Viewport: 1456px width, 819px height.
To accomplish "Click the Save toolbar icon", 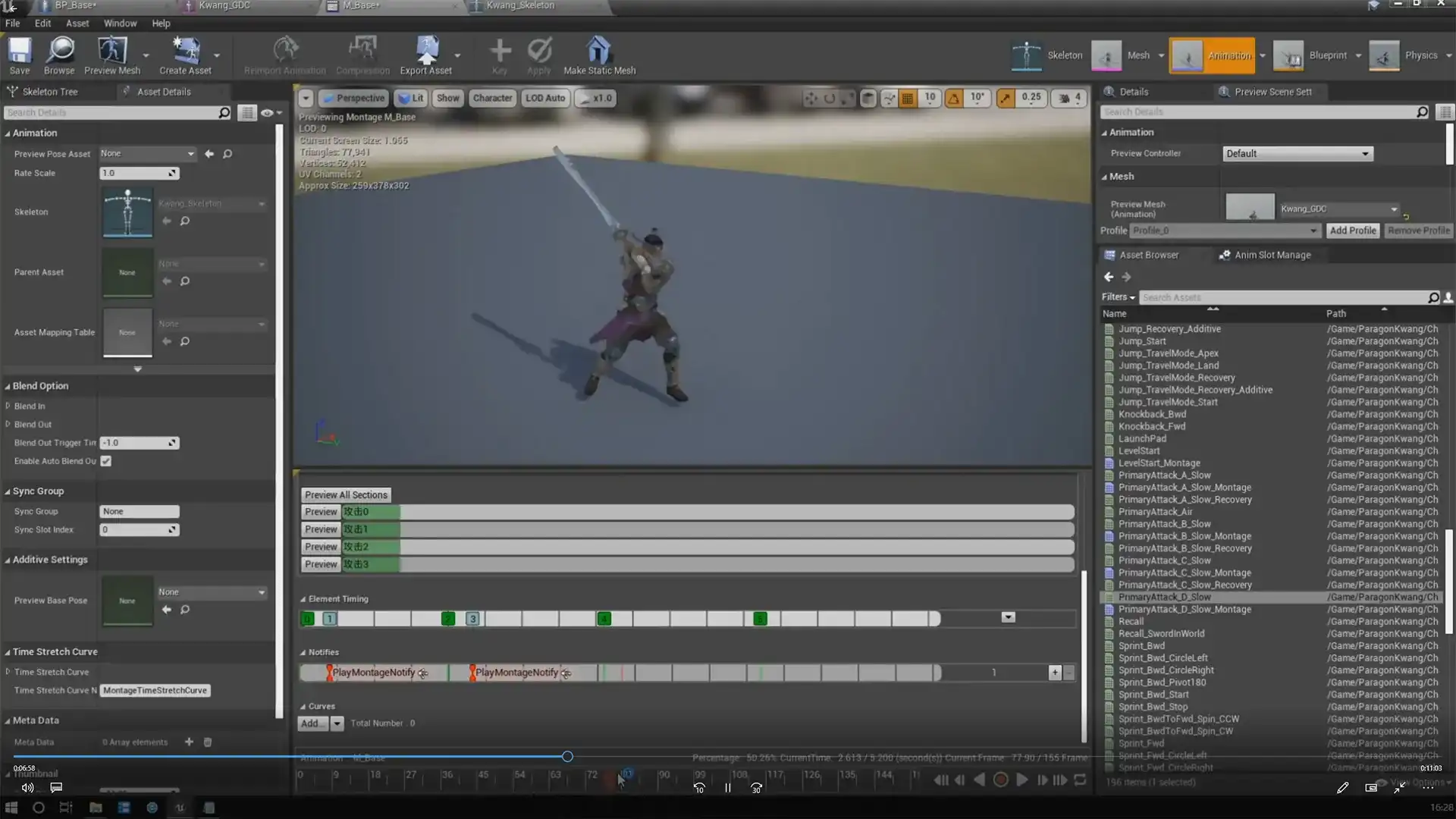I will (20, 52).
